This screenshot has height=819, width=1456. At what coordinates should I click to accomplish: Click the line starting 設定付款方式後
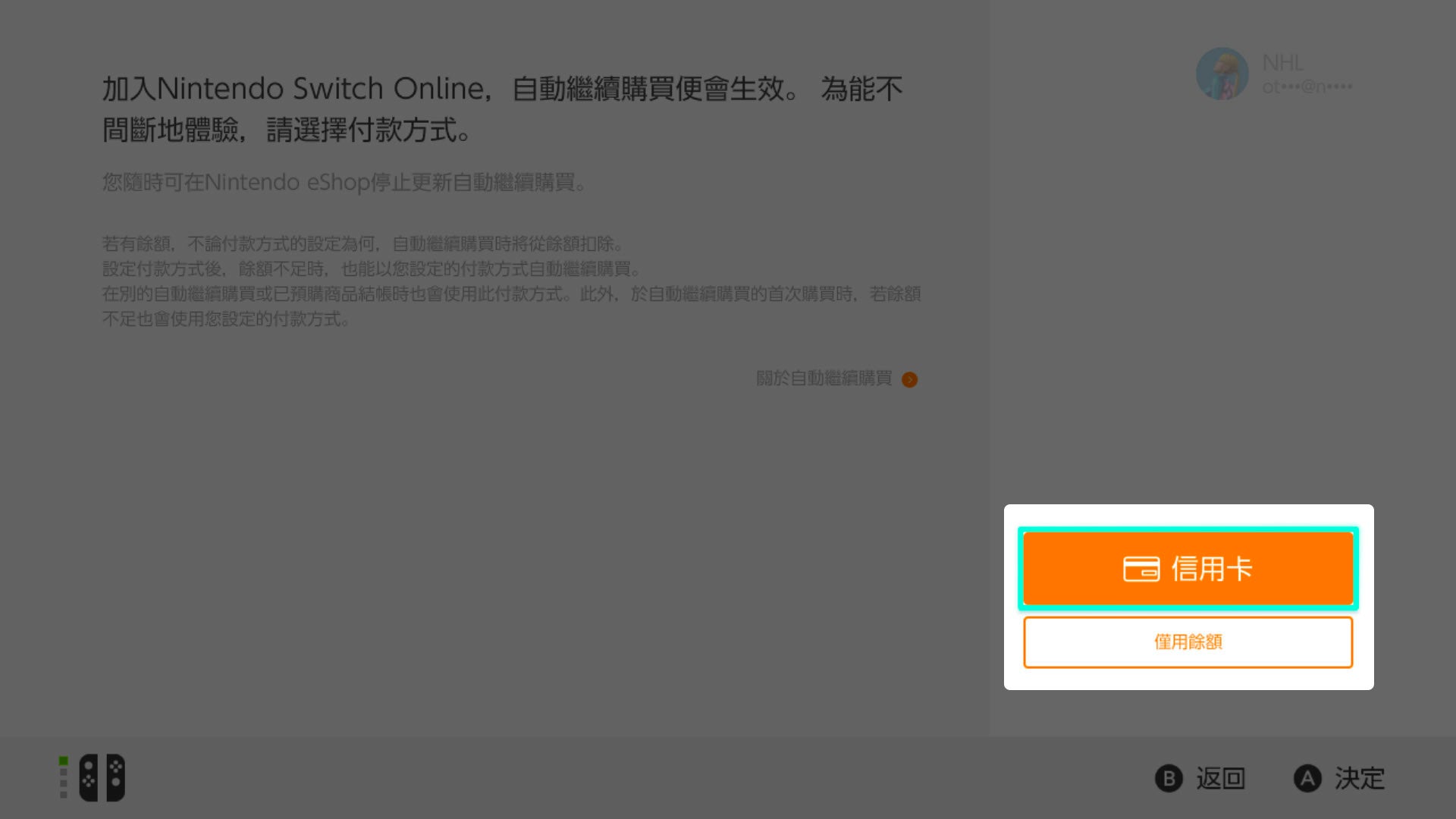[x=372, y=268]
